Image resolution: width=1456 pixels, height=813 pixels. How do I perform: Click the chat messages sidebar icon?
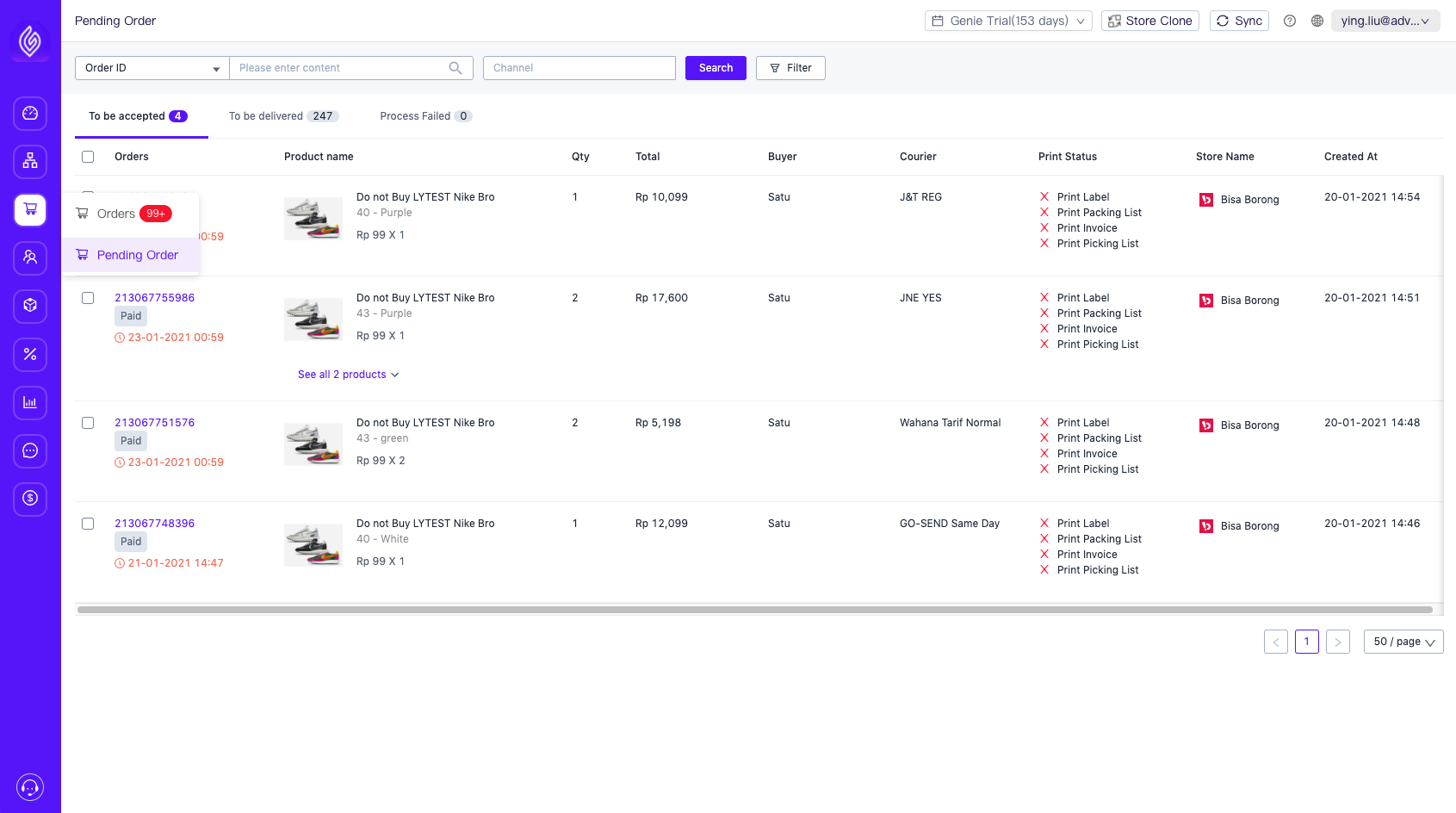tap(30, 451)
